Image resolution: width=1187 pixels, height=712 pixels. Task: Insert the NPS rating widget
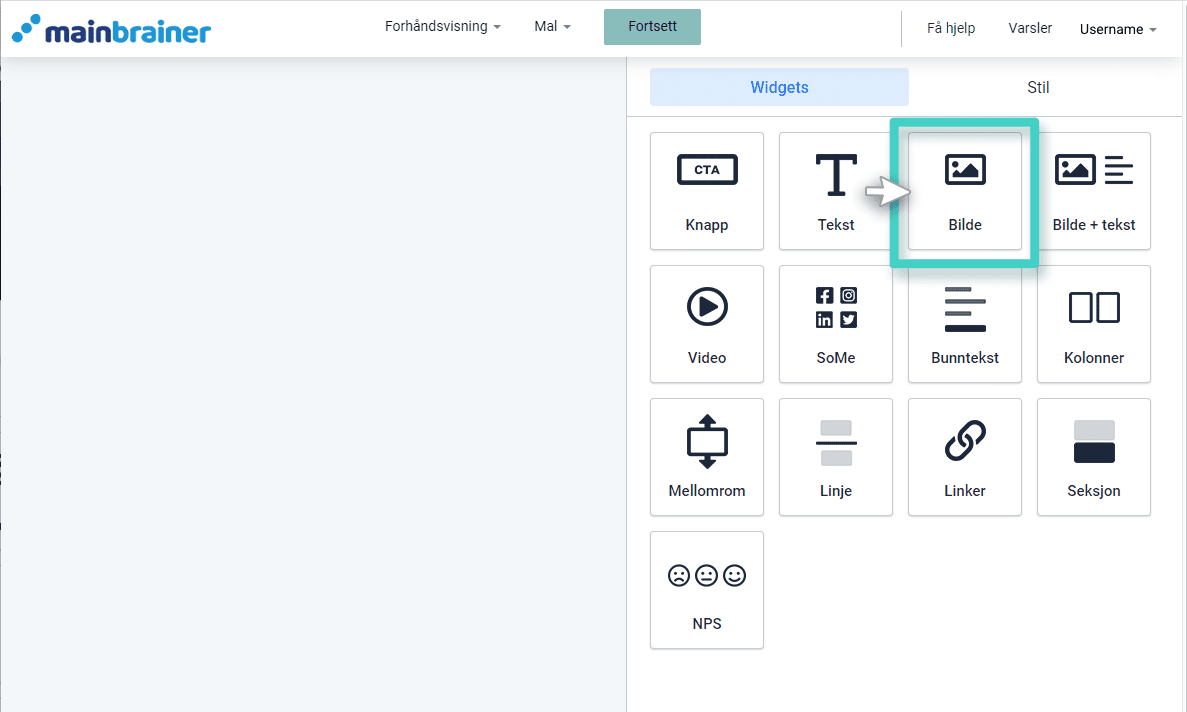706,590
